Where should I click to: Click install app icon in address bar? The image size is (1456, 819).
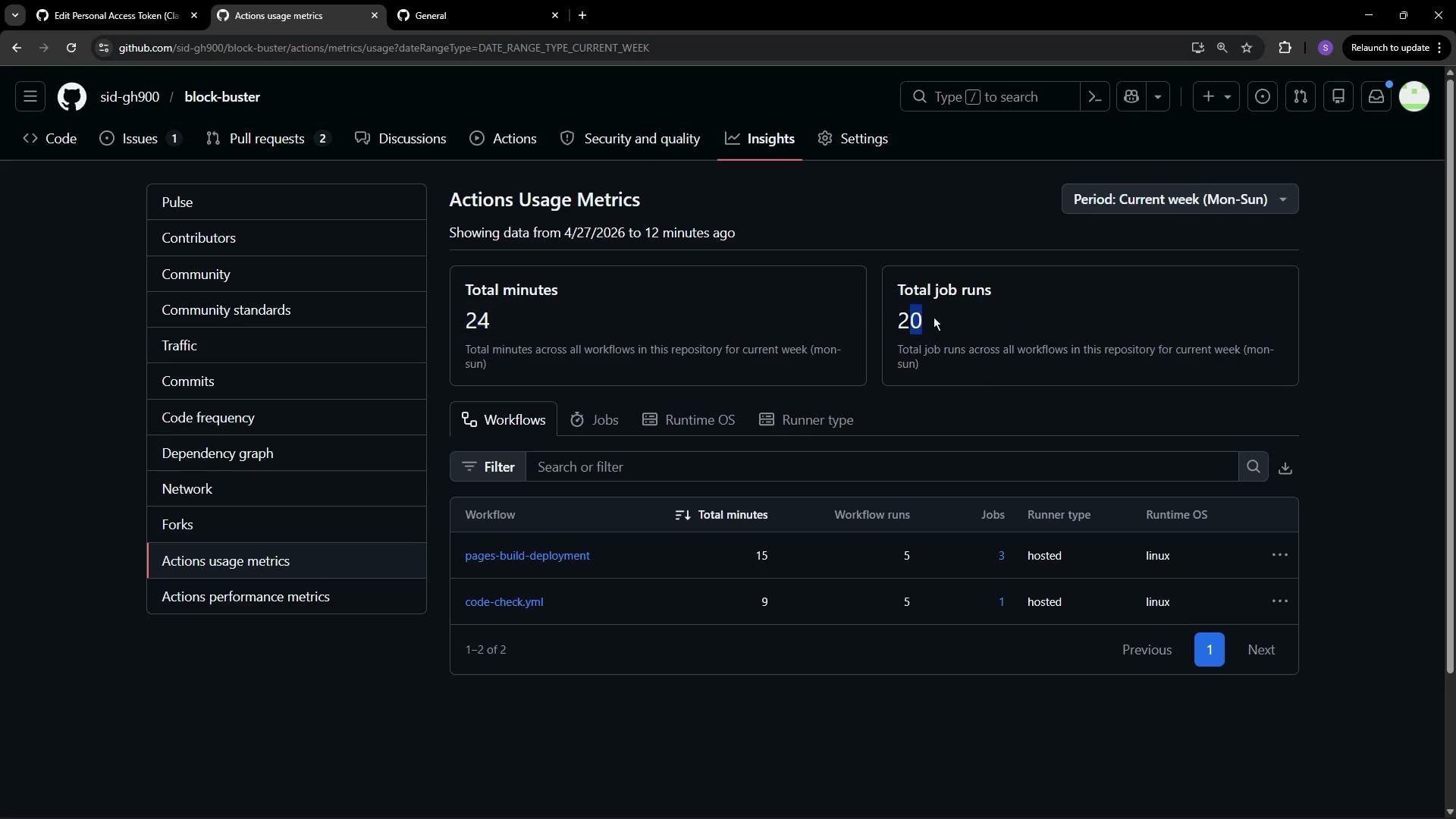(1197, 48)
